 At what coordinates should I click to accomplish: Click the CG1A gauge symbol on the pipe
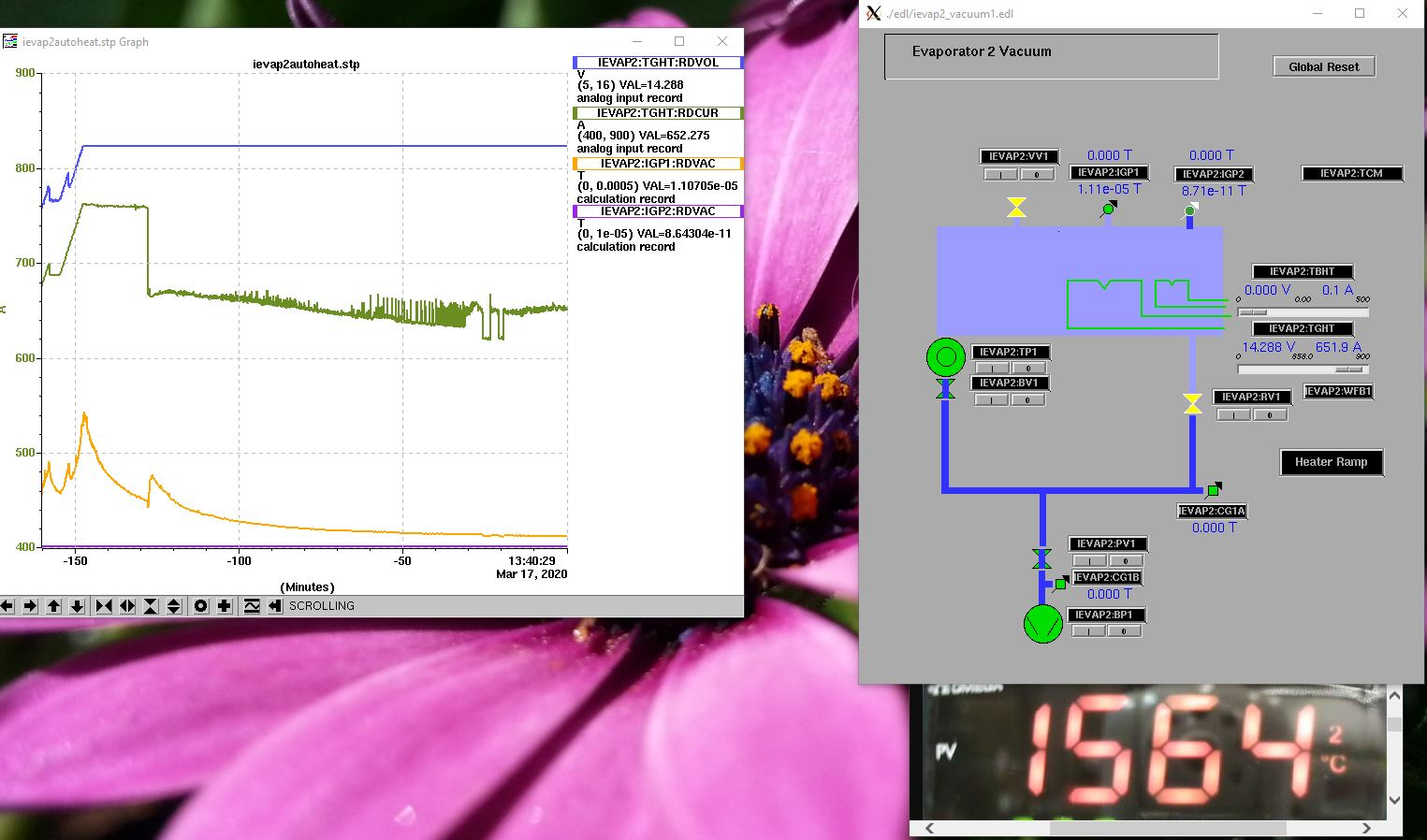pos(1214,488)
